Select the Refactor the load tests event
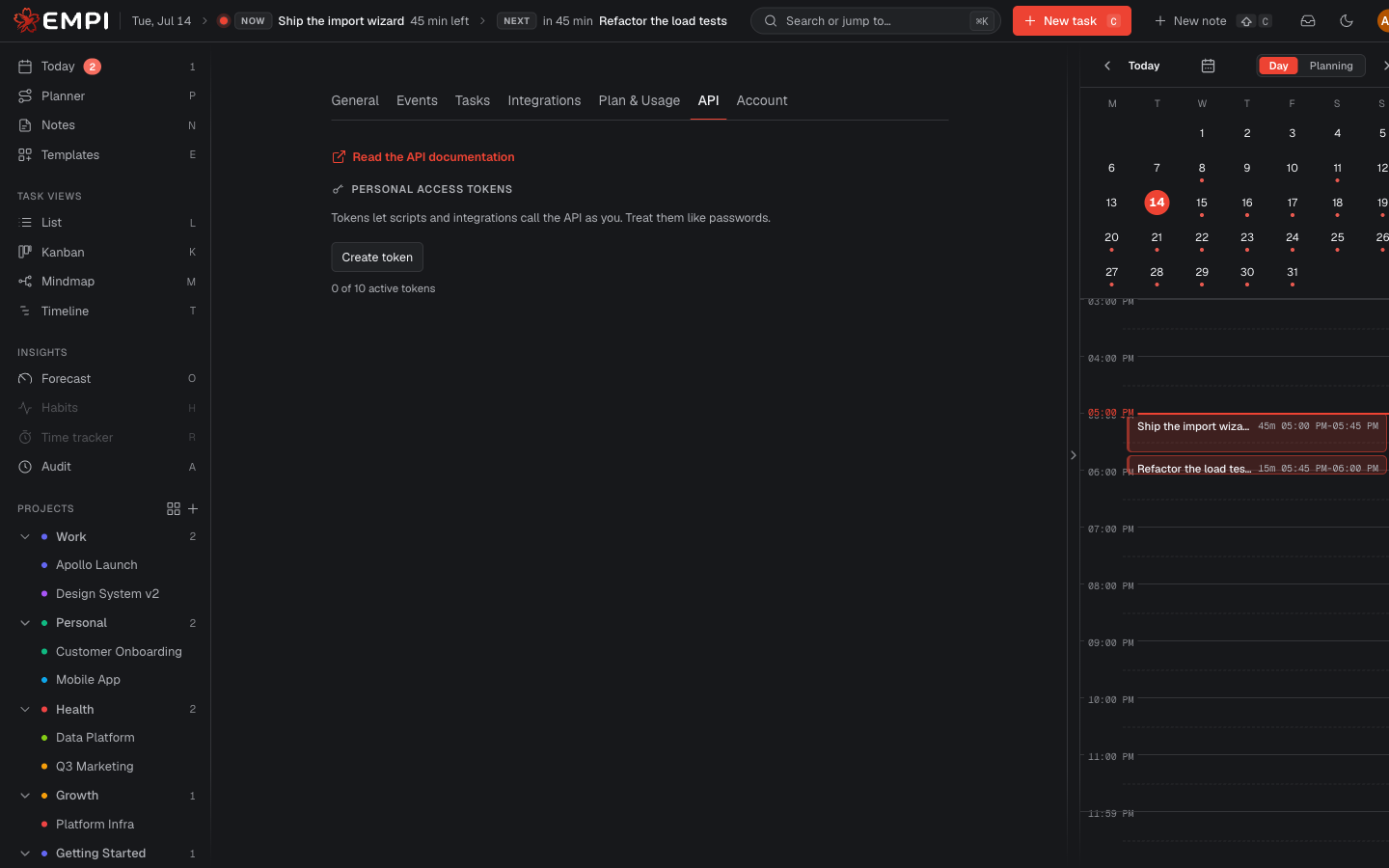This screenshot has width=1389, height=868. [x=1258, y=466]
